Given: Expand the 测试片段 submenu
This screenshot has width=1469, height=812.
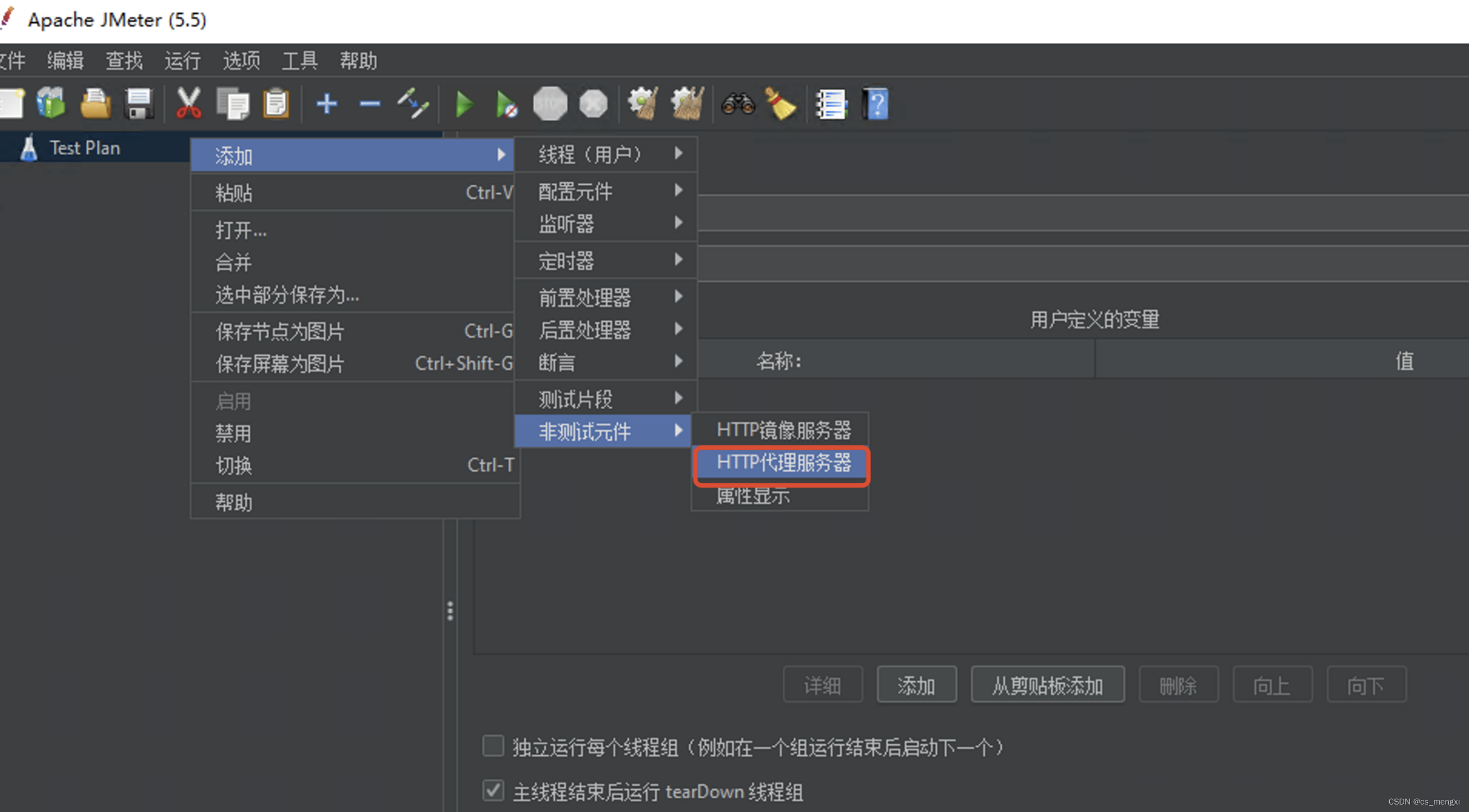Looking at the screenshot, I should (606, 399).
